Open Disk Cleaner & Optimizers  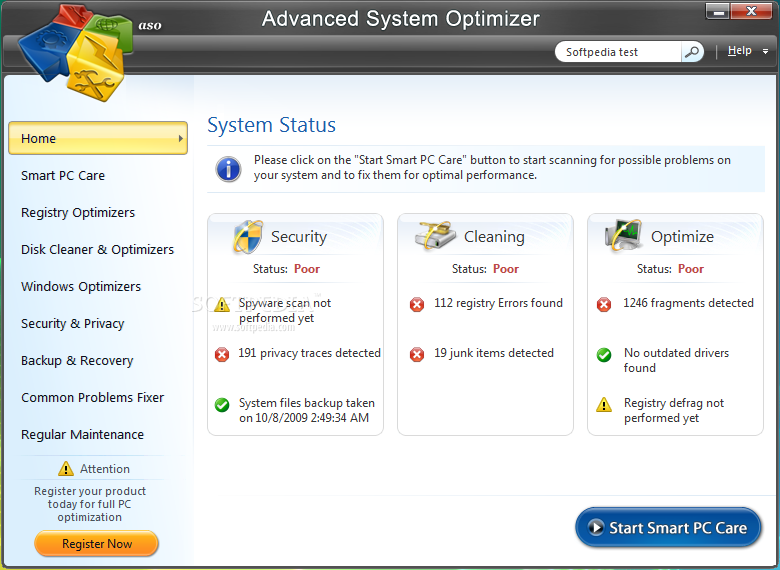98,250
